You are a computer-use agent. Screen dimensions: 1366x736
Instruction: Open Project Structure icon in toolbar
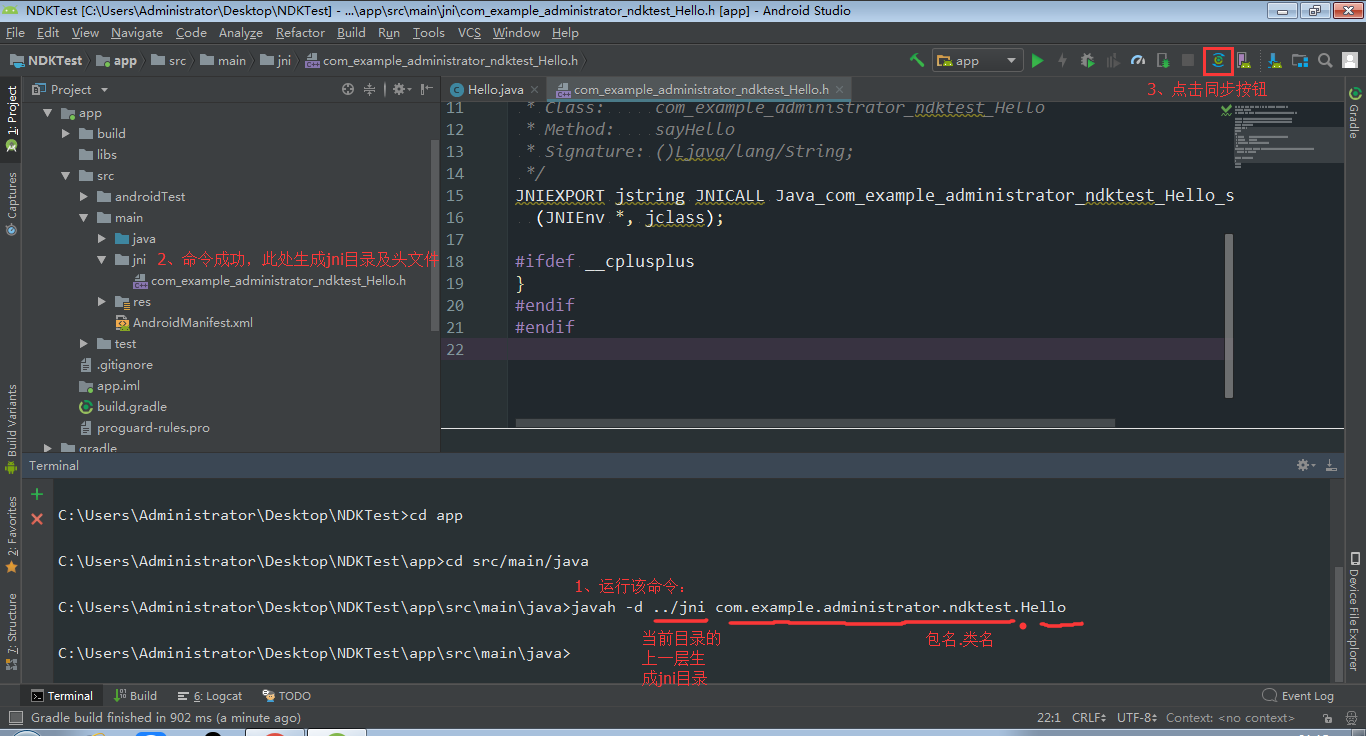1300,60
